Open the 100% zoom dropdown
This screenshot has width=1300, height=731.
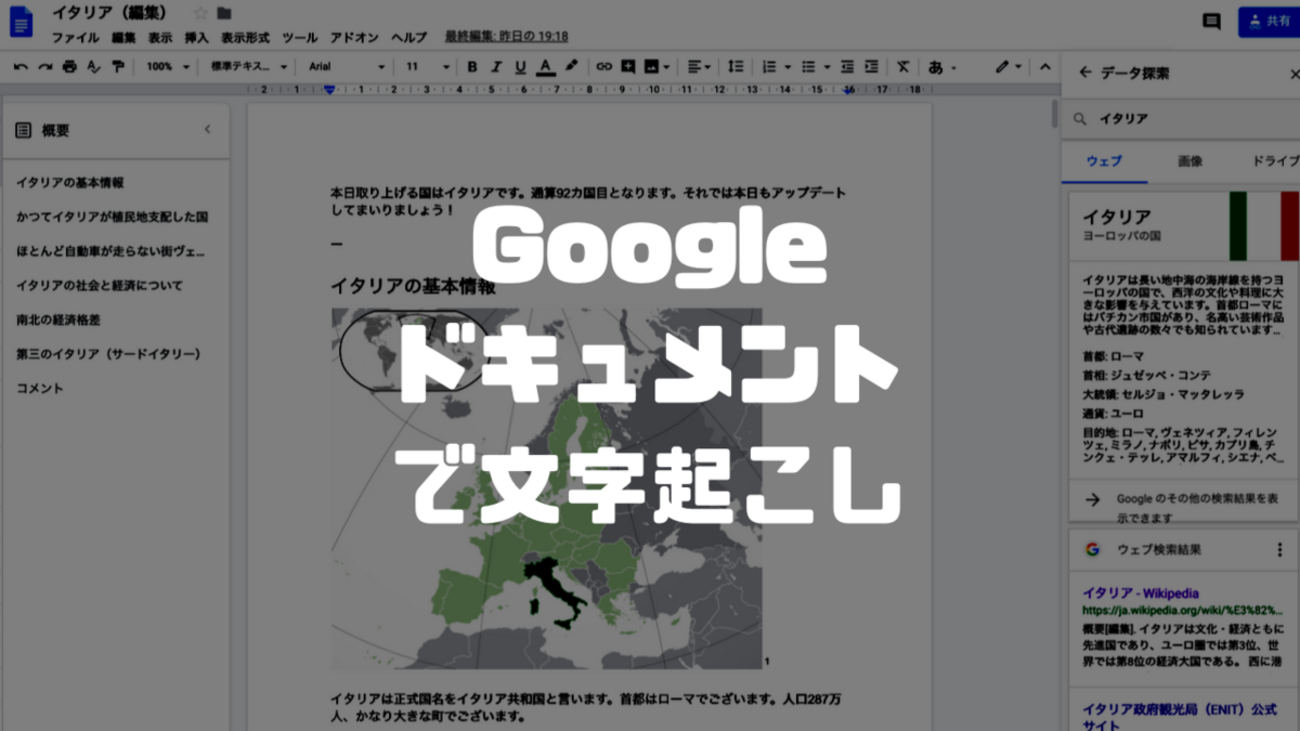coord(167,67)
